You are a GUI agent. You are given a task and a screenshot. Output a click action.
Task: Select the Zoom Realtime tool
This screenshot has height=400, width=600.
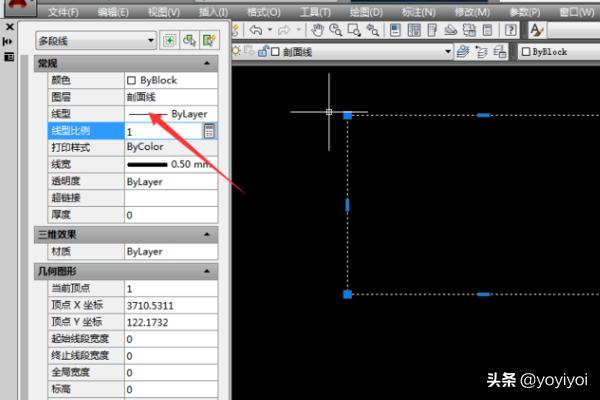coord(336,30)
